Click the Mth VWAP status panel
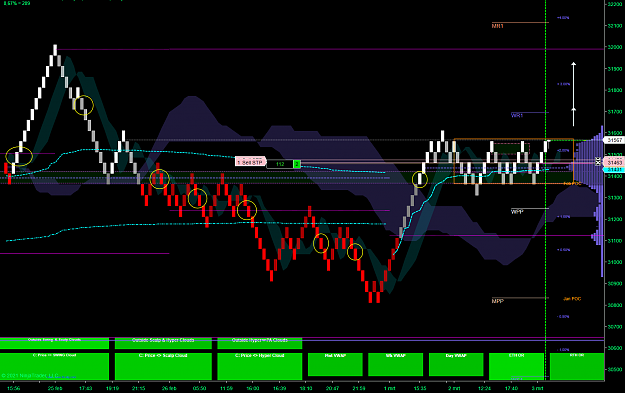The image size is (625, 393). pos(335,364)
